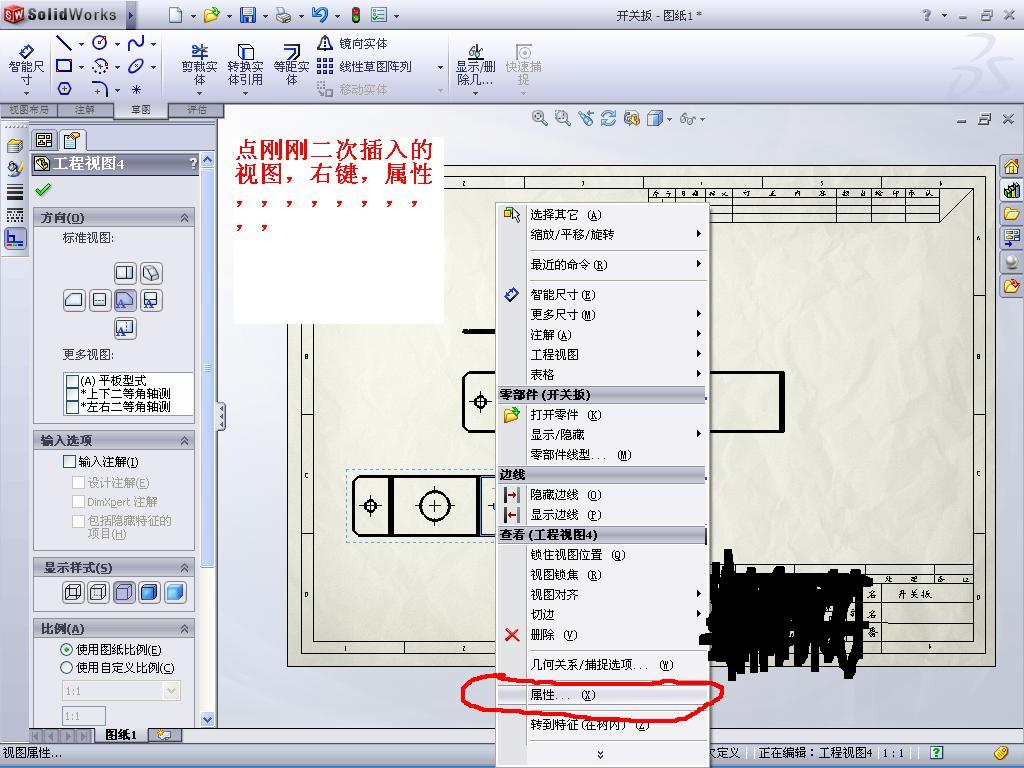This screenshot has width=1024, height=768.
Task: Select the Isometric standard view icon
Action: (x=151, y=273)
